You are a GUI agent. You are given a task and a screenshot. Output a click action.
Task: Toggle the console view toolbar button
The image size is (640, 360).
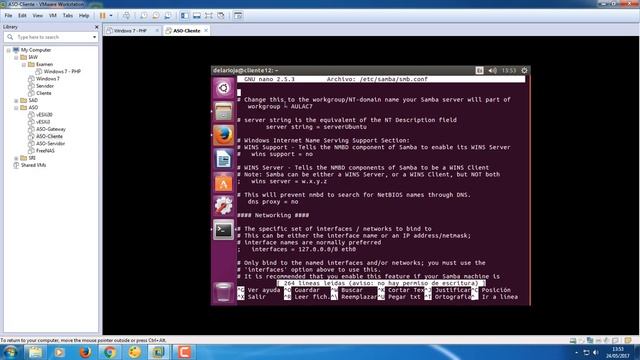[238, 16]
